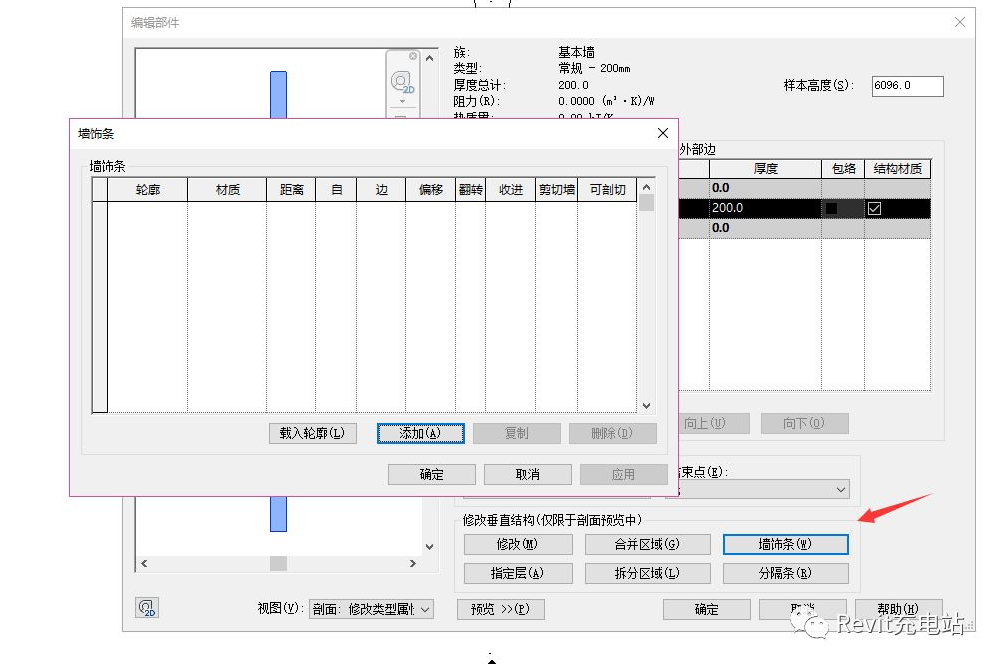Select the 厚度 column header in layers table
This screenshot has height=664, width=994.
tap(765, 169)
